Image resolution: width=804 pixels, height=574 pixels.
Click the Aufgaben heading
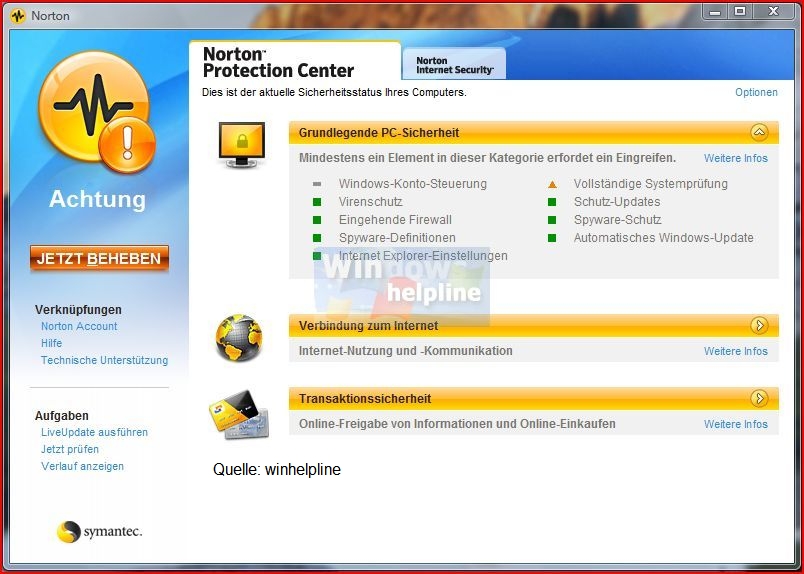point(62,415)
